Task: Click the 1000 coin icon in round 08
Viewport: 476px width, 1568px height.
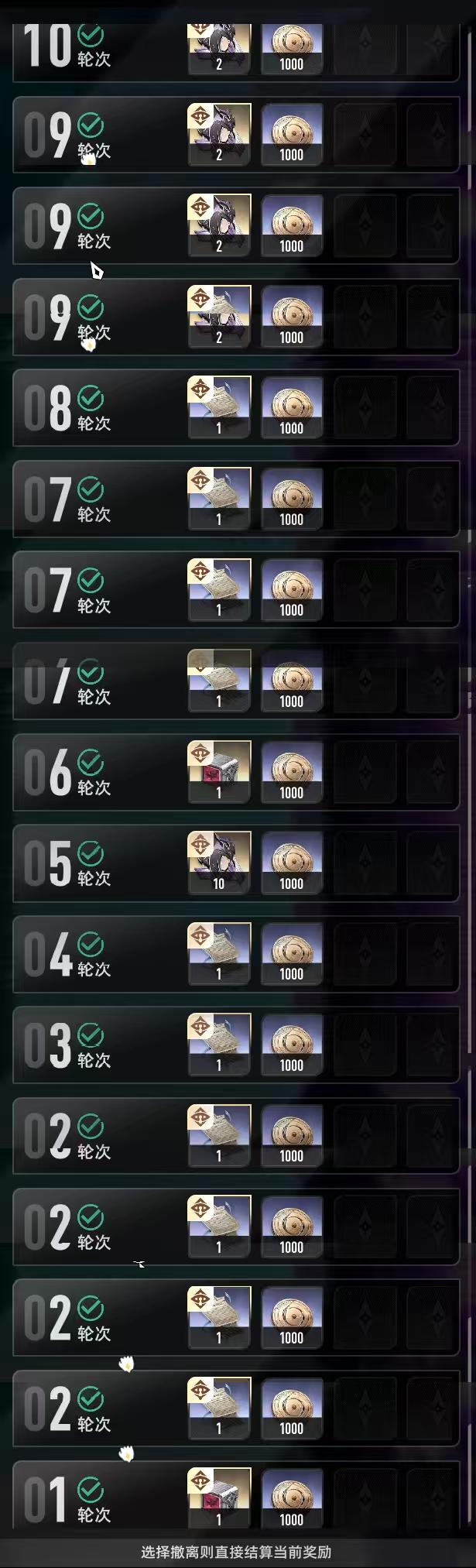Action: pyautogui.click(x=292, y=408)
